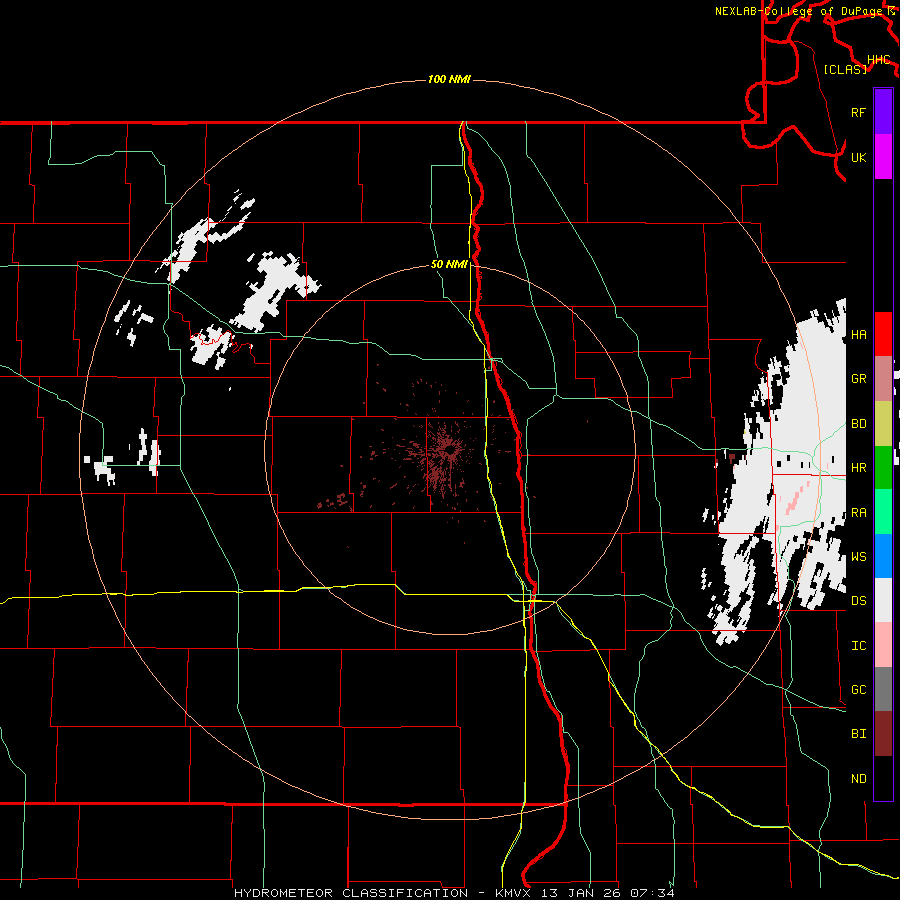Click the Hydrometeor Classification KMVX title text
The image size is (900, 900).
[454, 893]
